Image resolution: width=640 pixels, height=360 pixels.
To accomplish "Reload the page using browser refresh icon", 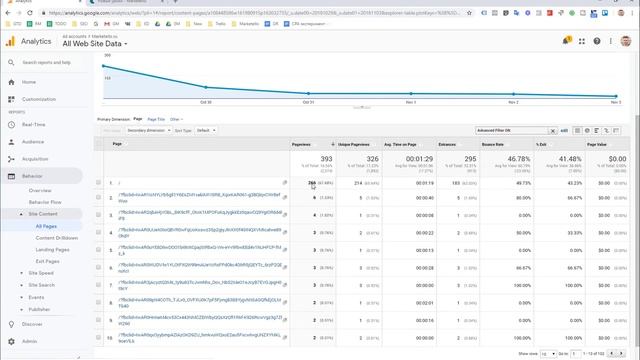I will [x=30, y=13].
